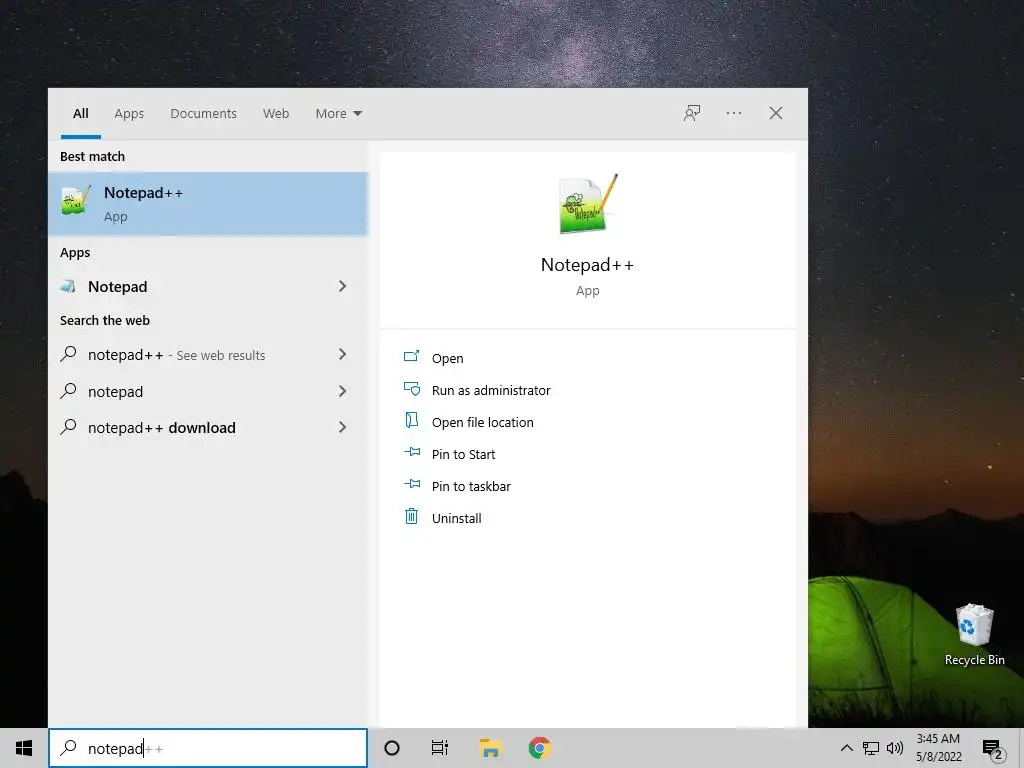Click the large Notepad++ icon in the preview
The width and height of the screenshot is (1024, 768).
coord(588,204)
